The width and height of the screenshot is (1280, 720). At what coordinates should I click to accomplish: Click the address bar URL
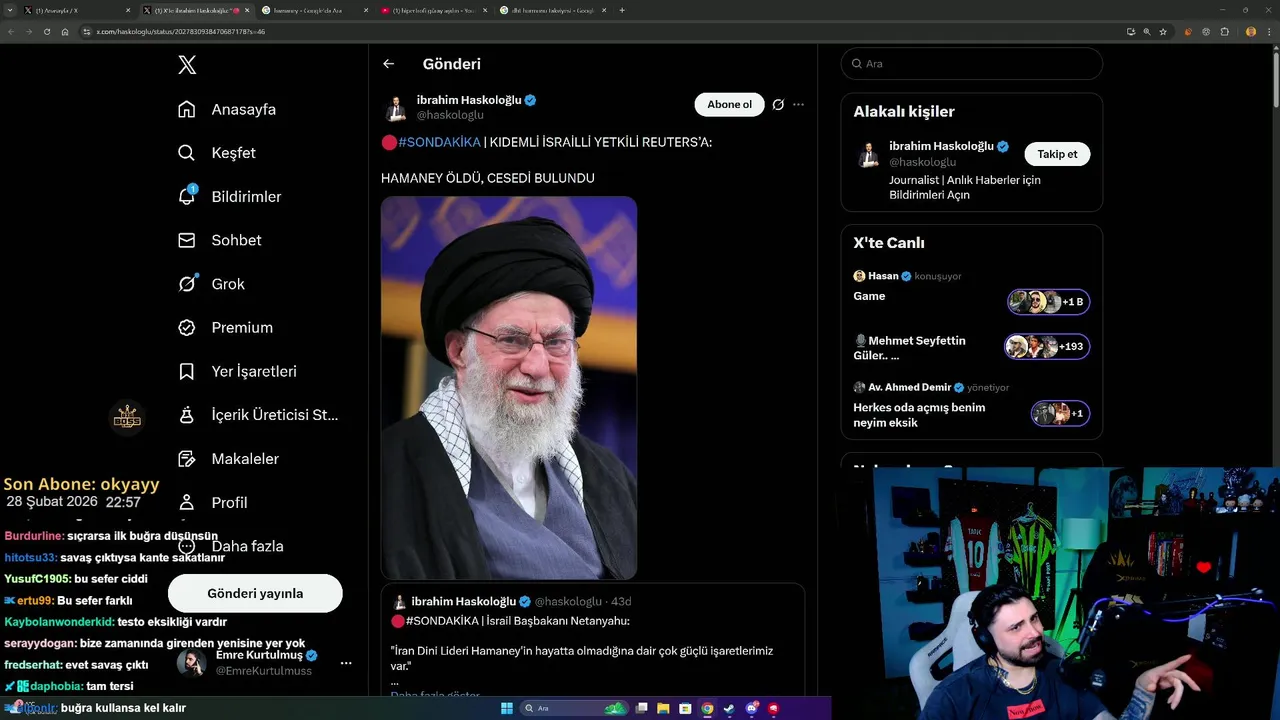[181, 31]
